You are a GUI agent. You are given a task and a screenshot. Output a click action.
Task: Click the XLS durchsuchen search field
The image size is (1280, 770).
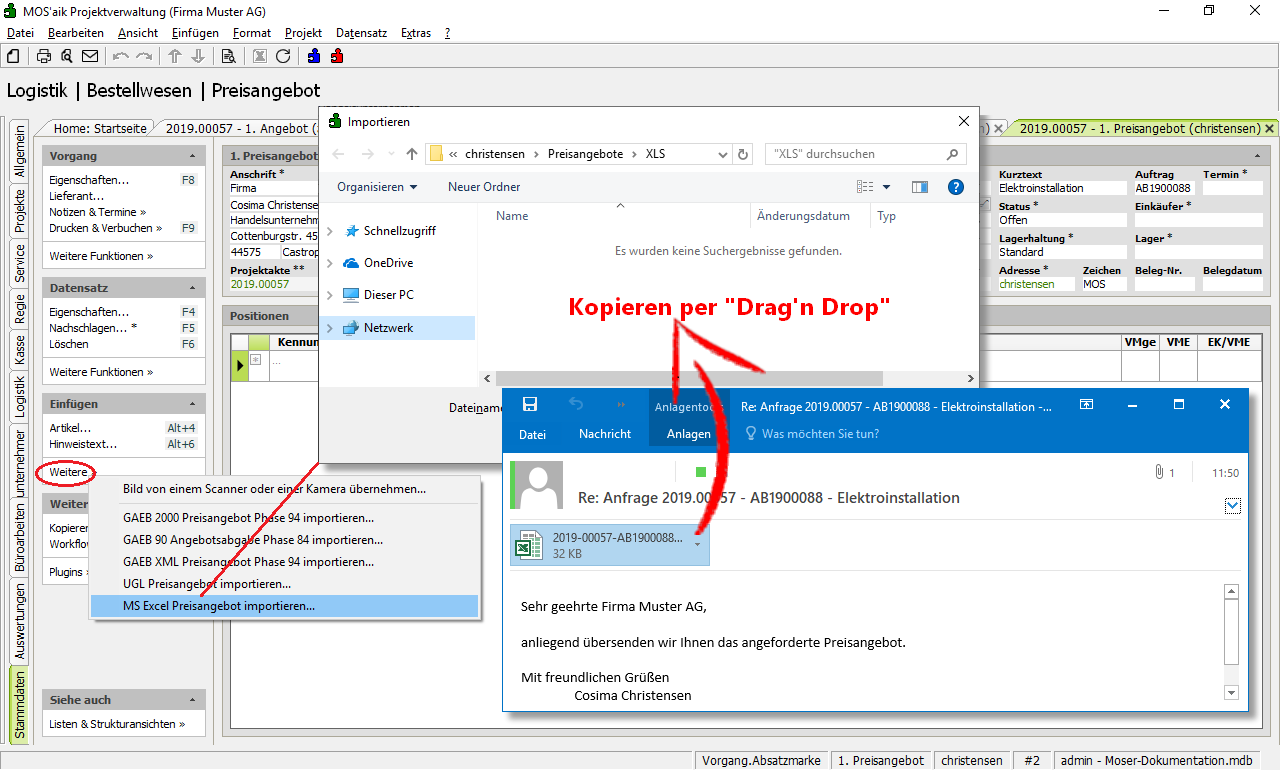tap(855, 154)
